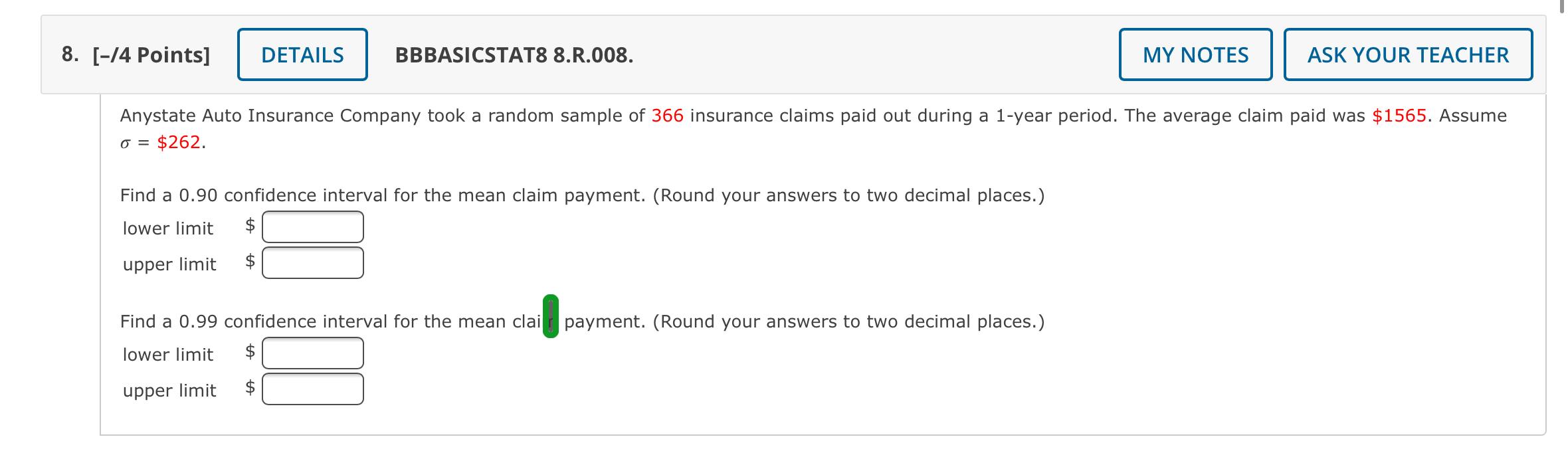Click the upper limit input for 0.90 interval

(312, 262)
